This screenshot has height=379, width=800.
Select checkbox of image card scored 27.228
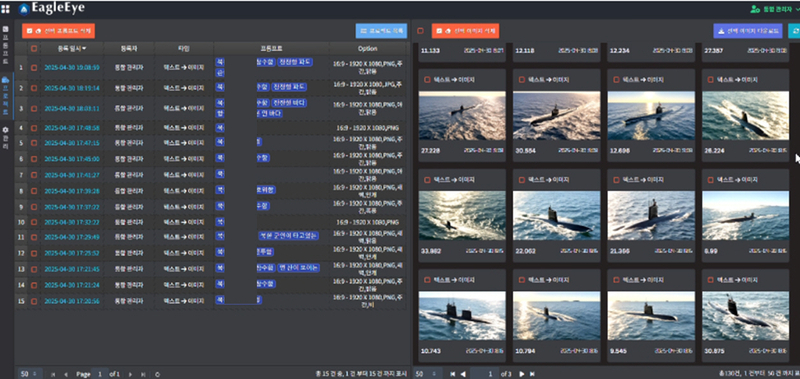[428, 80]
